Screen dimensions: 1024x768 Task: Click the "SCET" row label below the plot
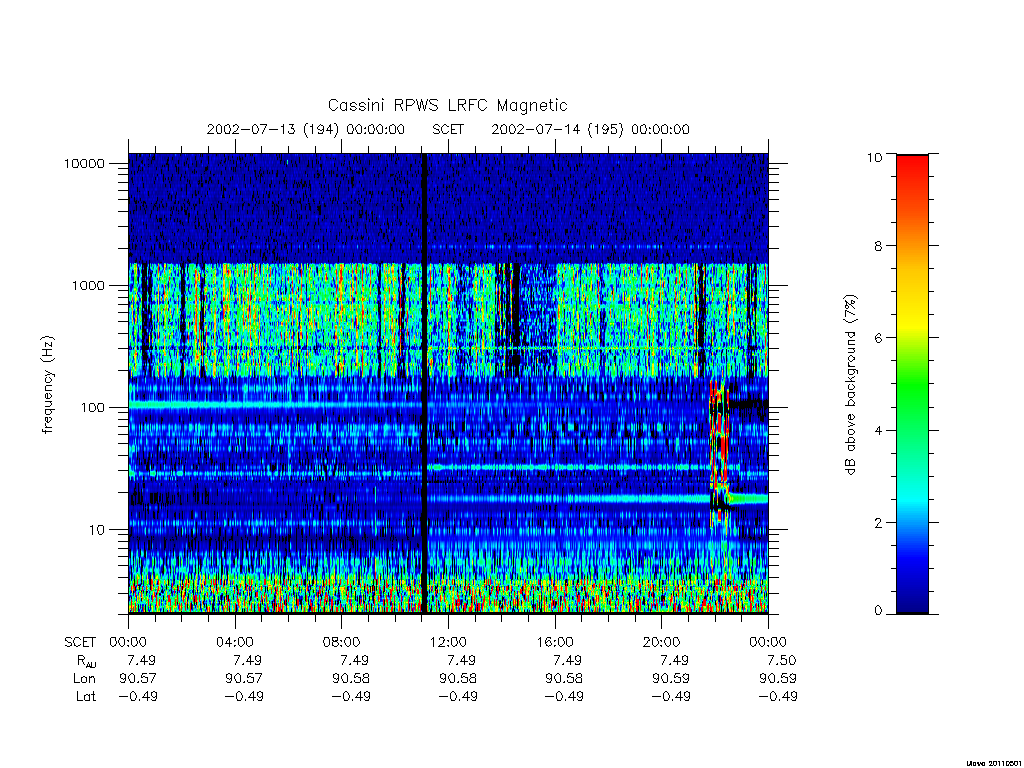tap(80, 642)
